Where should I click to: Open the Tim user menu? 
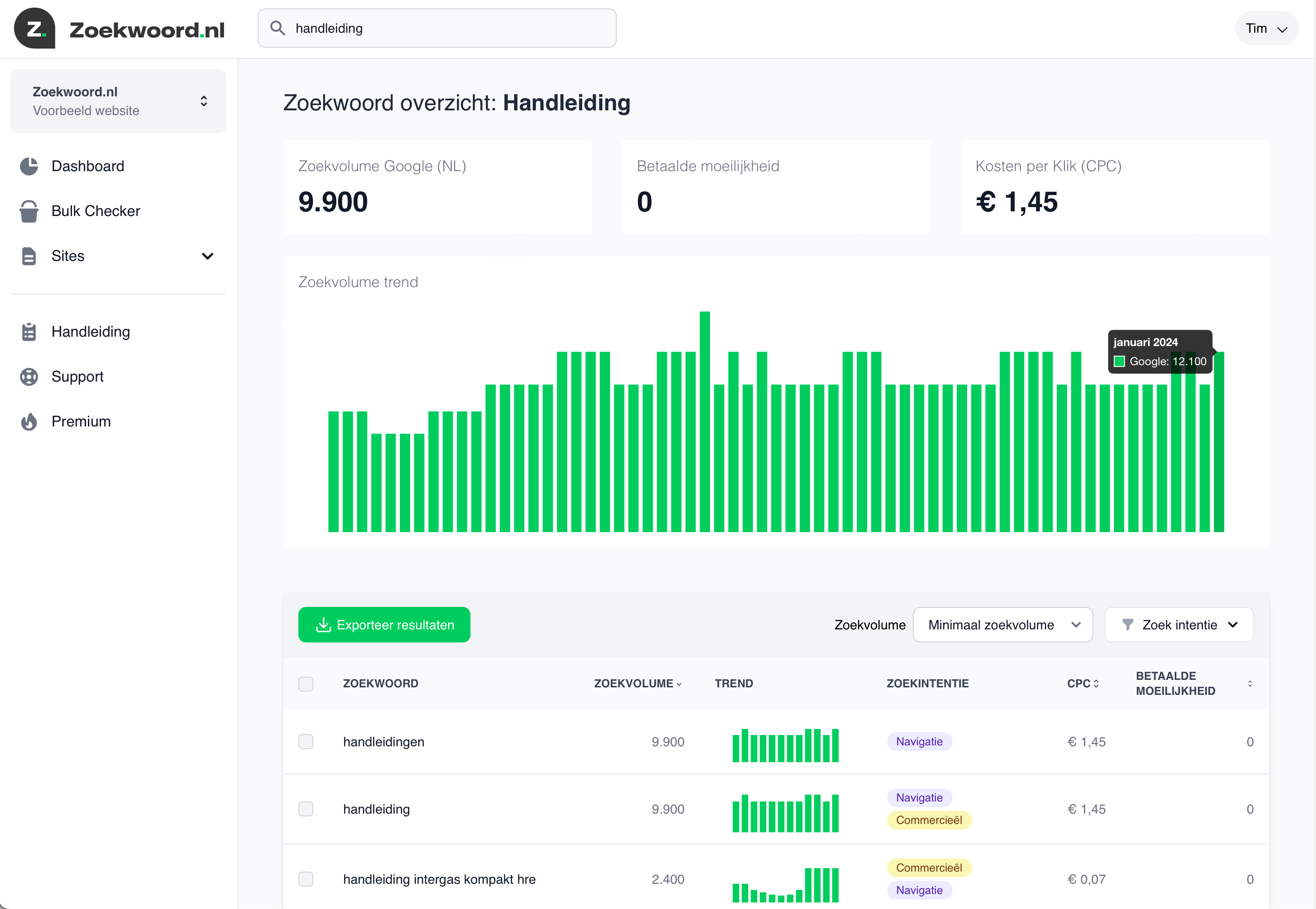[1266, 29]
